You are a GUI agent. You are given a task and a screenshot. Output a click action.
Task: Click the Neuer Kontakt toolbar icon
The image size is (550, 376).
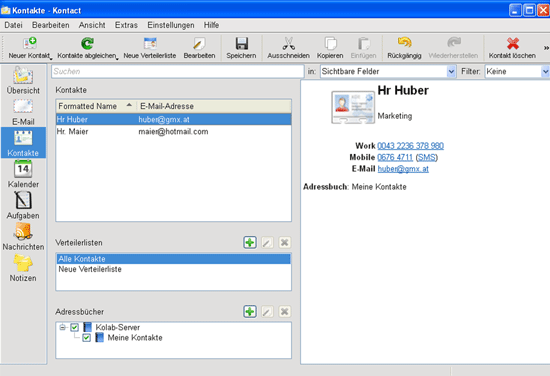29,43
